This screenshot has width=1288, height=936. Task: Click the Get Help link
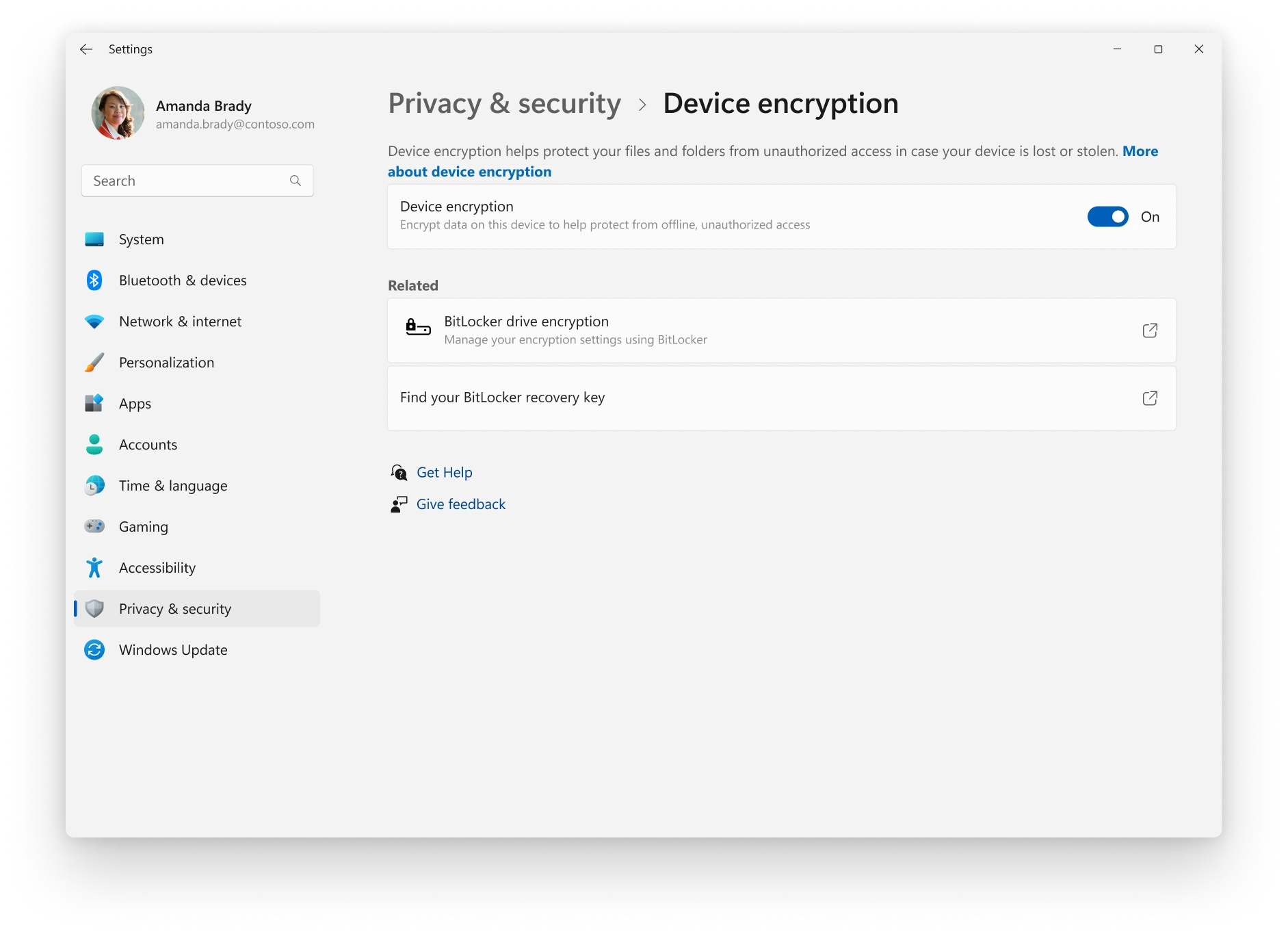pyautogui.click(x=444, y=473)
